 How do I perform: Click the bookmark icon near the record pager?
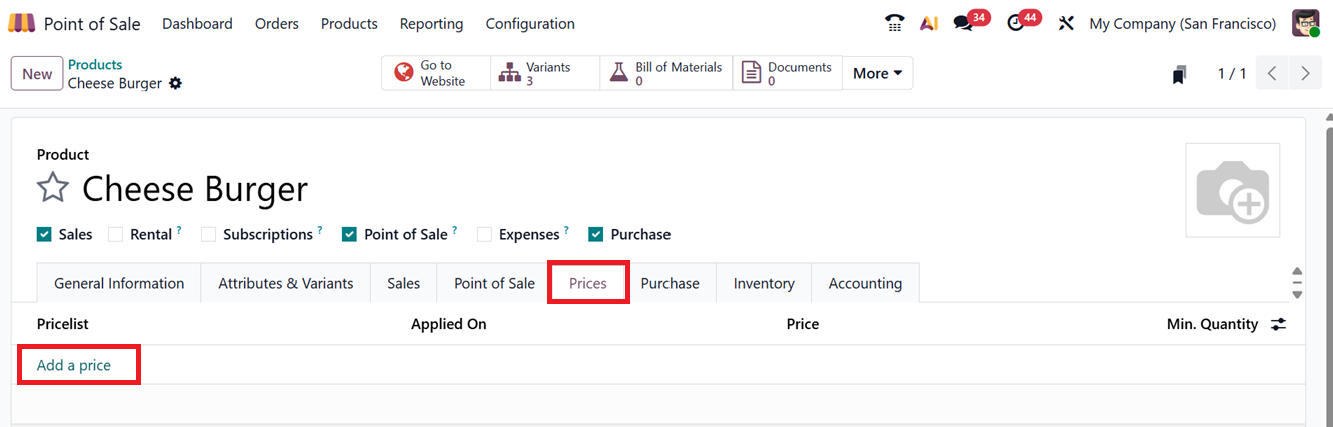coord(1180,74)
